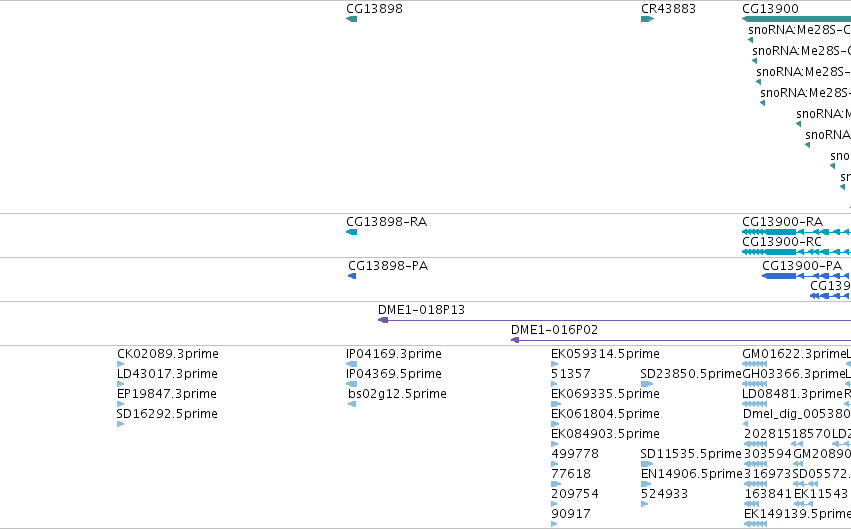Select the CG13898 gene label

tap(374, 9)
